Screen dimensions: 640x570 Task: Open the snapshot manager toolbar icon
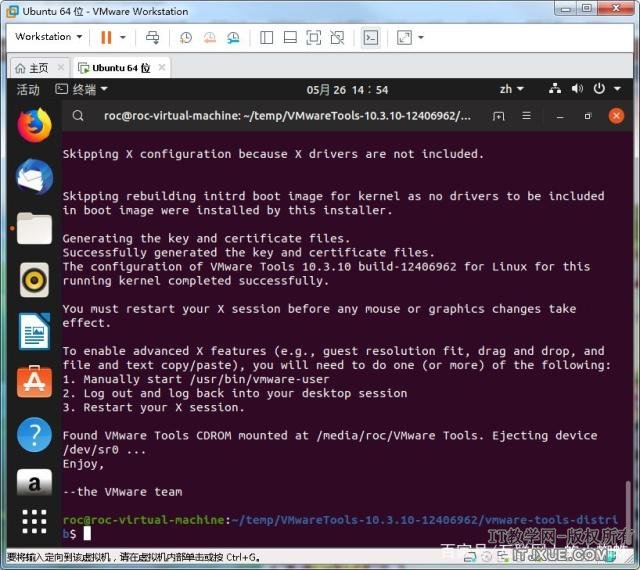pos(233,37)
